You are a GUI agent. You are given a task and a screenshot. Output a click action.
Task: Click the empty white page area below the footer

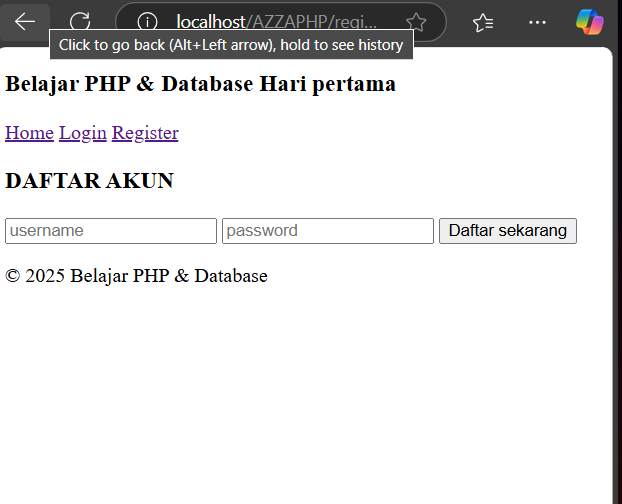(x=305, y=393)
